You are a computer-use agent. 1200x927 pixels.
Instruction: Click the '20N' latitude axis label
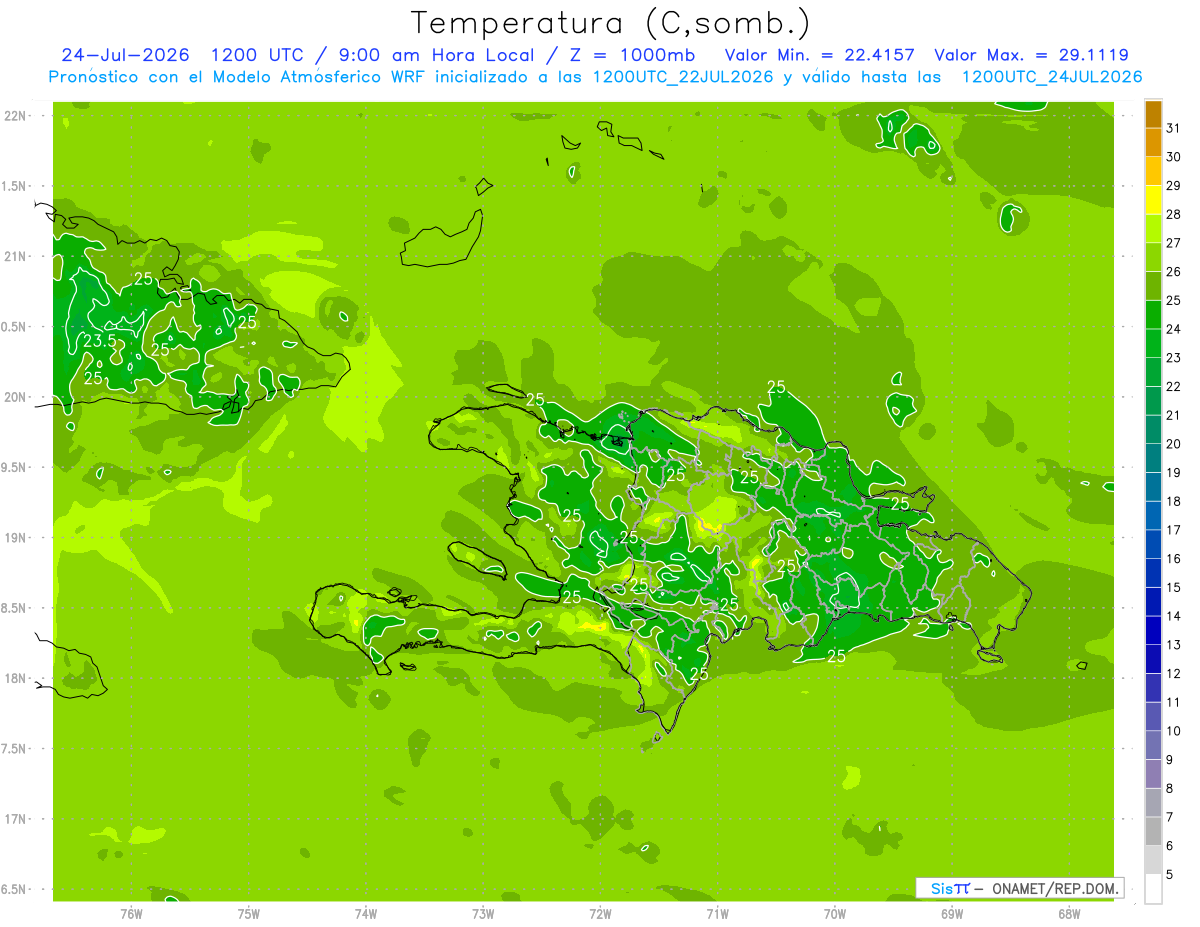(x=16, y=397)
